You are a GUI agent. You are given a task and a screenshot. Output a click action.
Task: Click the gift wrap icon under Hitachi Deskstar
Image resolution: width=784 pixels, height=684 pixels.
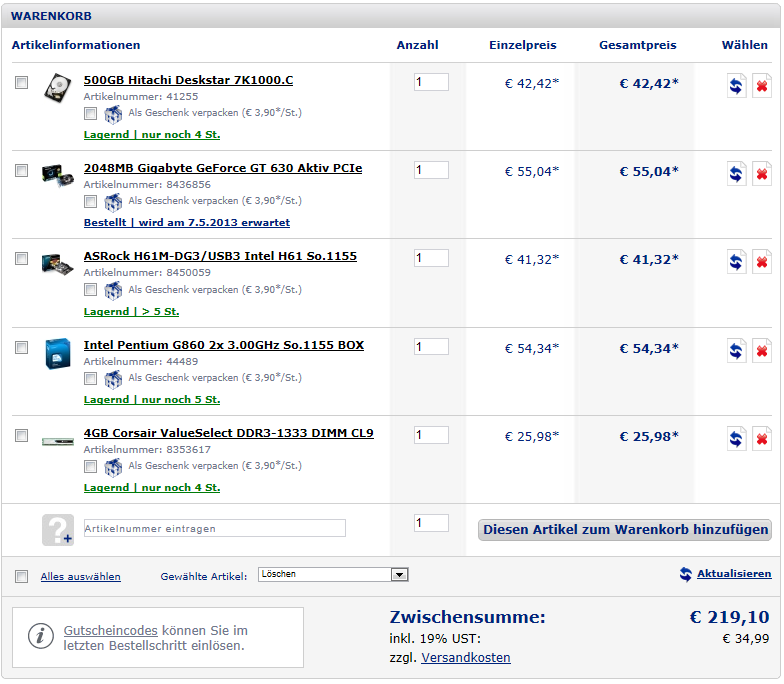click(x=113, y=114)
